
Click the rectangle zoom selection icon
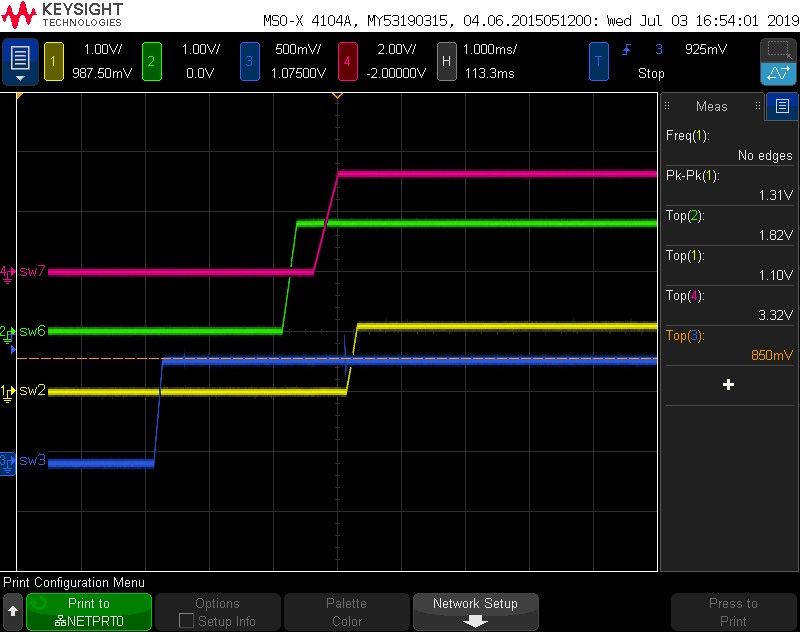pos(778,50)
